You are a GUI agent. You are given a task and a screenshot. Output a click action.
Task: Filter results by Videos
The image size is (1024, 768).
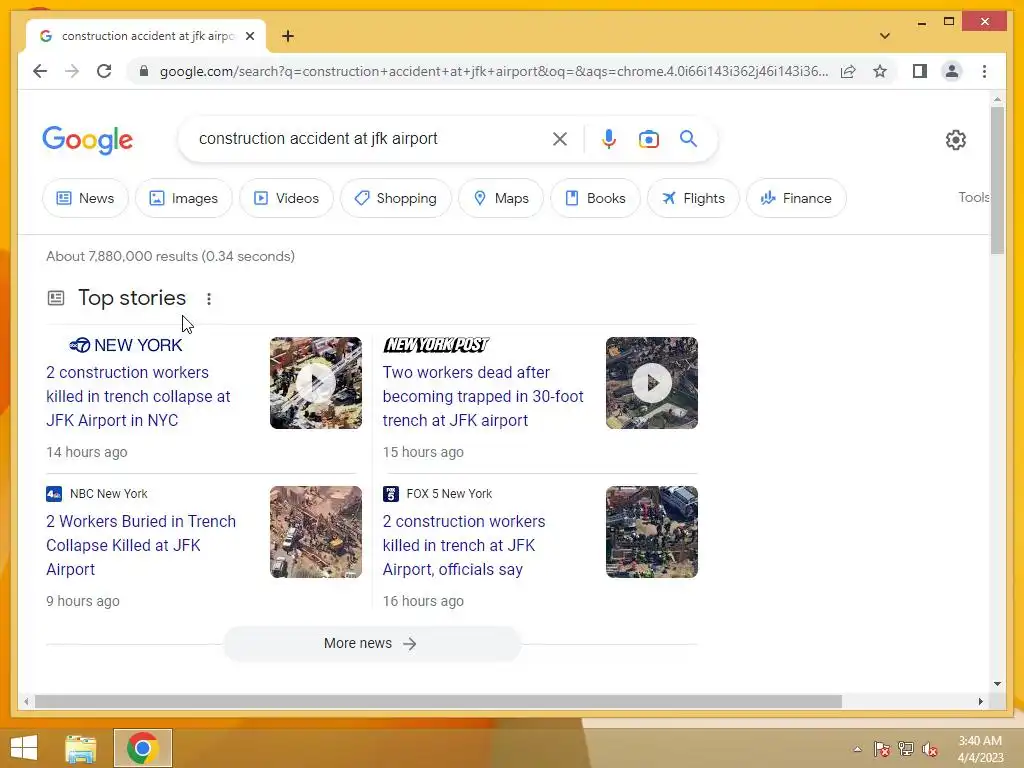click(x=286, y=198)
